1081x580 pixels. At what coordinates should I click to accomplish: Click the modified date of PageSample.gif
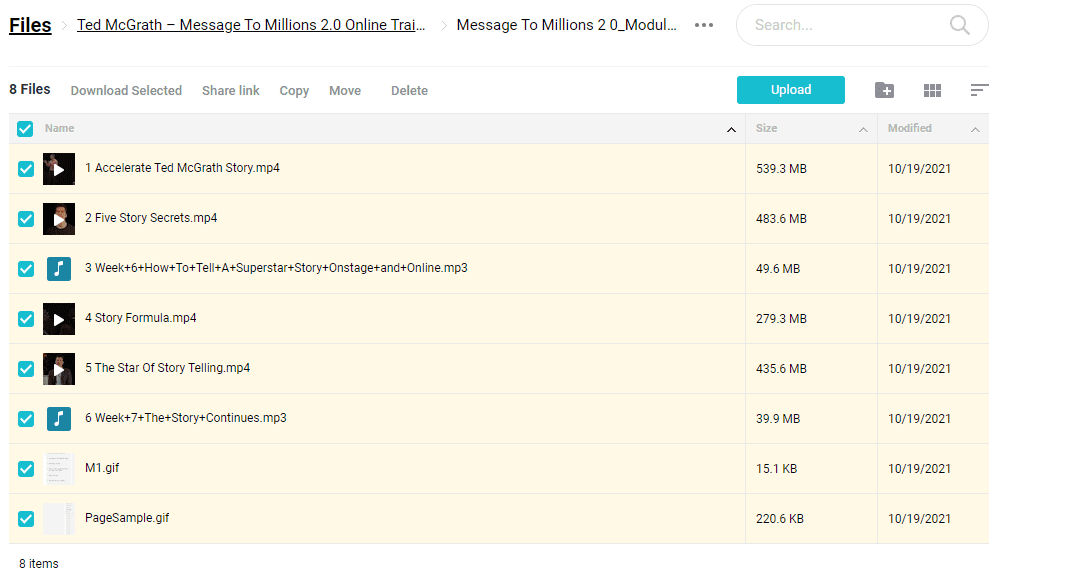(919, 519)
